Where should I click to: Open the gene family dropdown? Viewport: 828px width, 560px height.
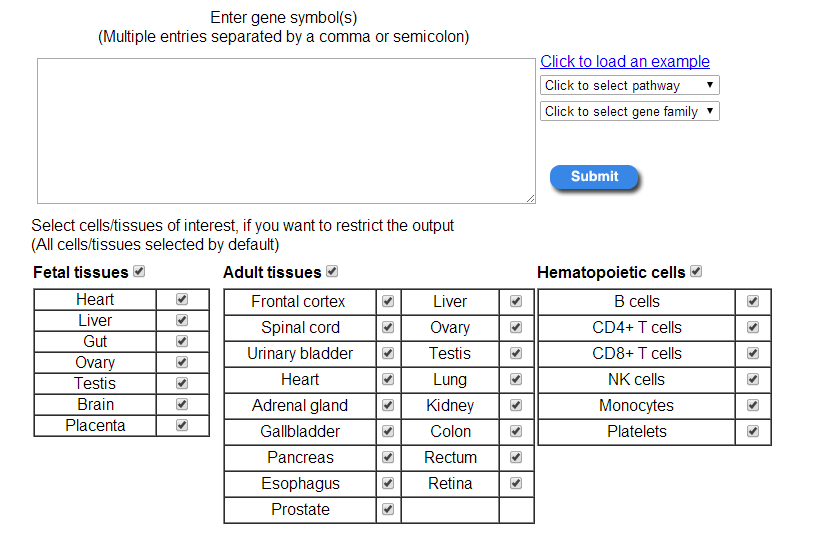[629, 112]
